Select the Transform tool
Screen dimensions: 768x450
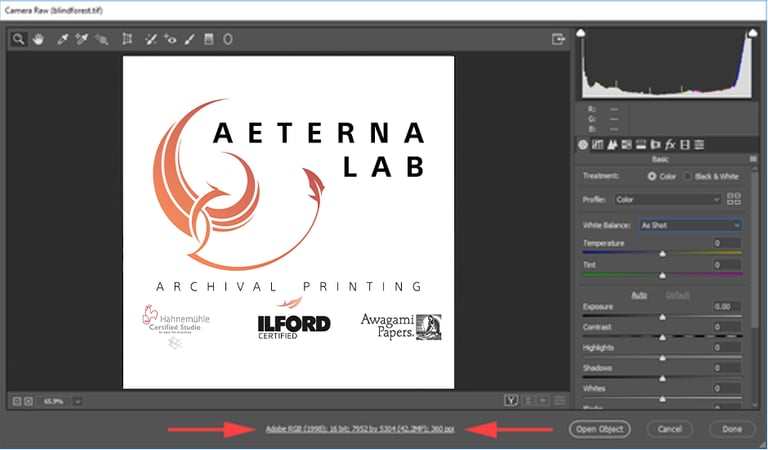click(x=127, y=39)
